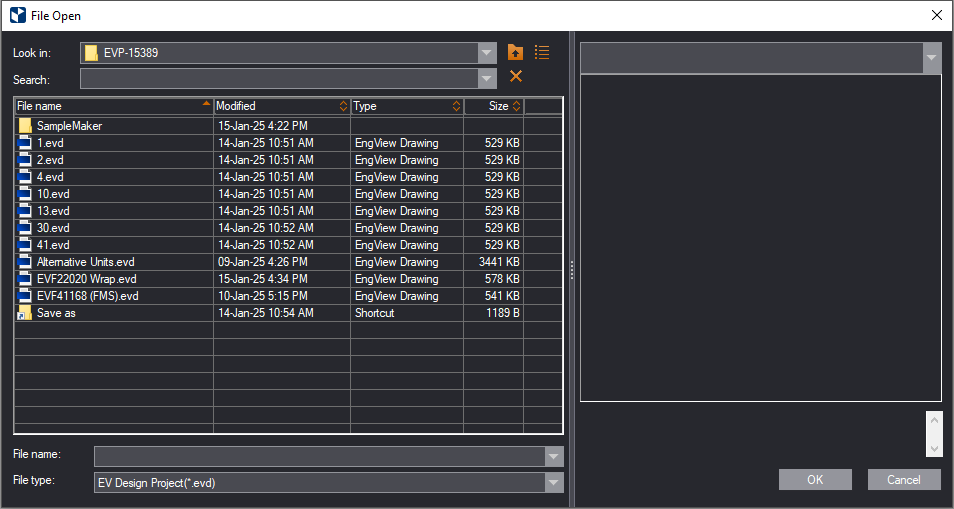
Task: Toggle the list view mode icon
Action: point(542,53)
